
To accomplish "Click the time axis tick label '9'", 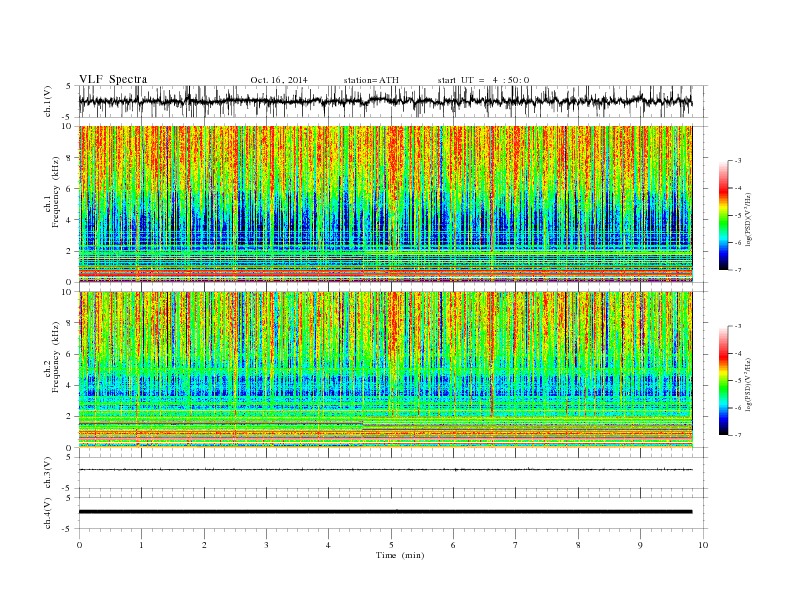I will pyautogui.click(x=641, y=545).
